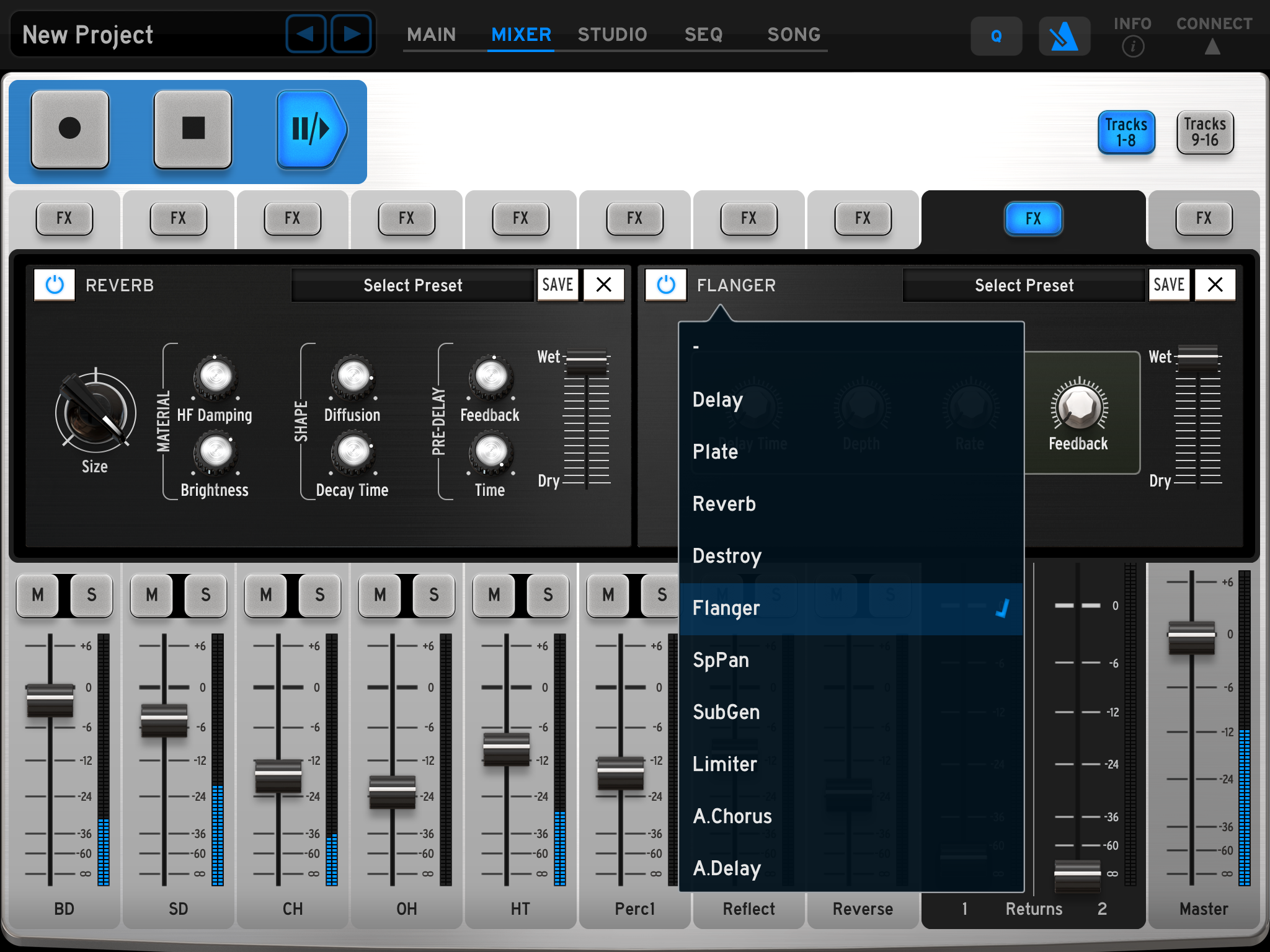
Task: Click the Reverb pre-delay Feedback knob
Action: 491,377
